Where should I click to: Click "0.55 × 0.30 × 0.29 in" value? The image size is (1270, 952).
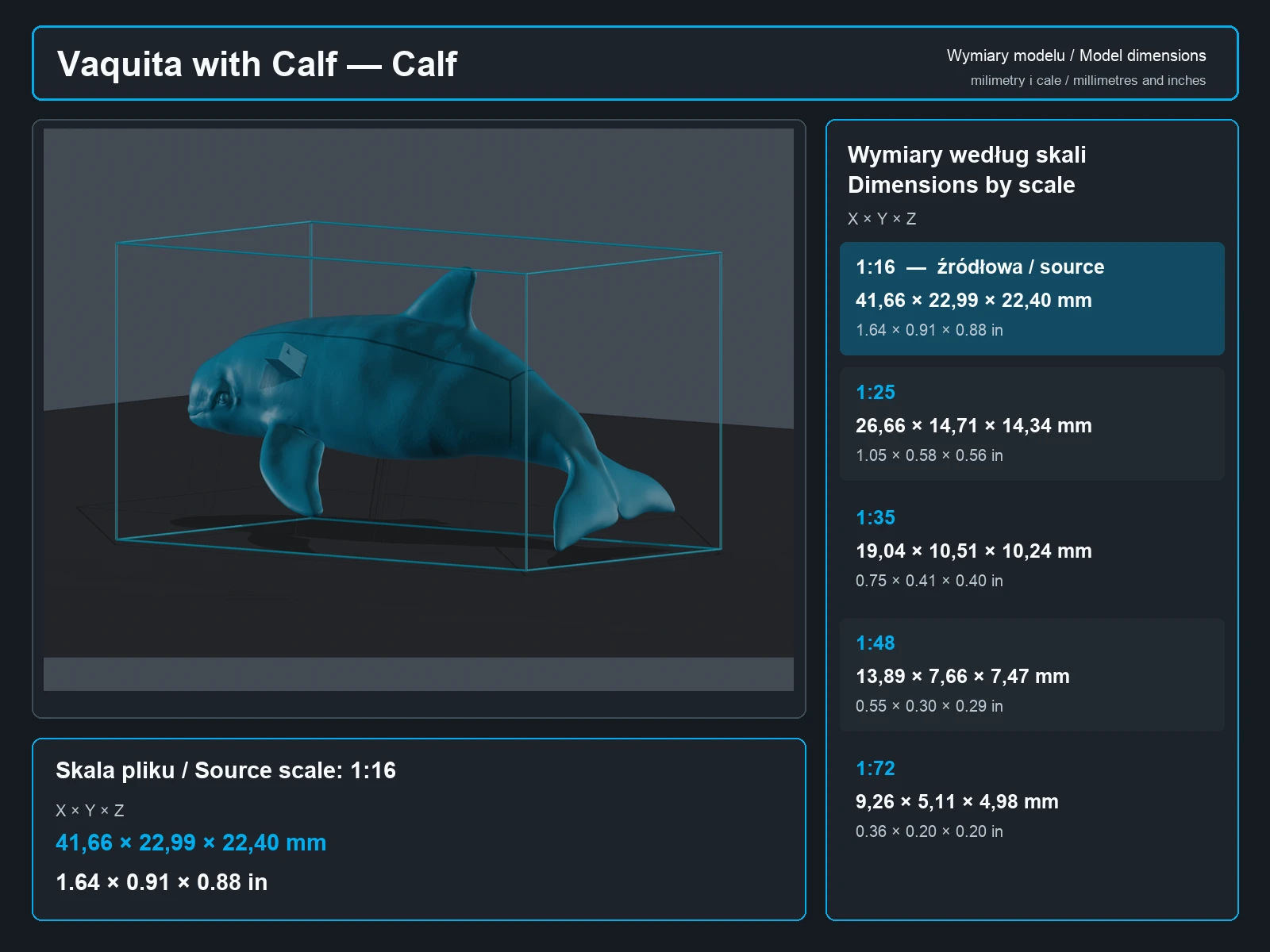click(929, 706)
